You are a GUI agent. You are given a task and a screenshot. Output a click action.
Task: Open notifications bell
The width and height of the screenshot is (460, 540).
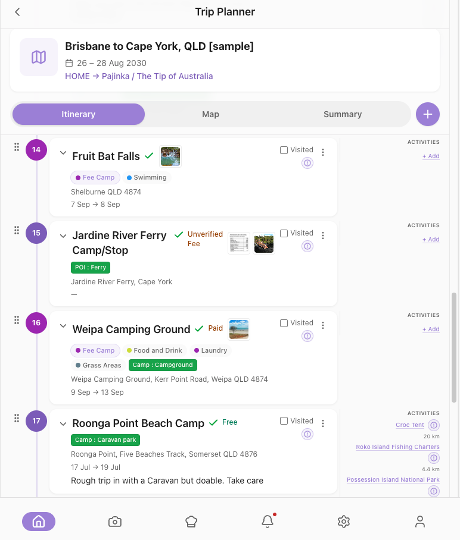tap(268, 521)
